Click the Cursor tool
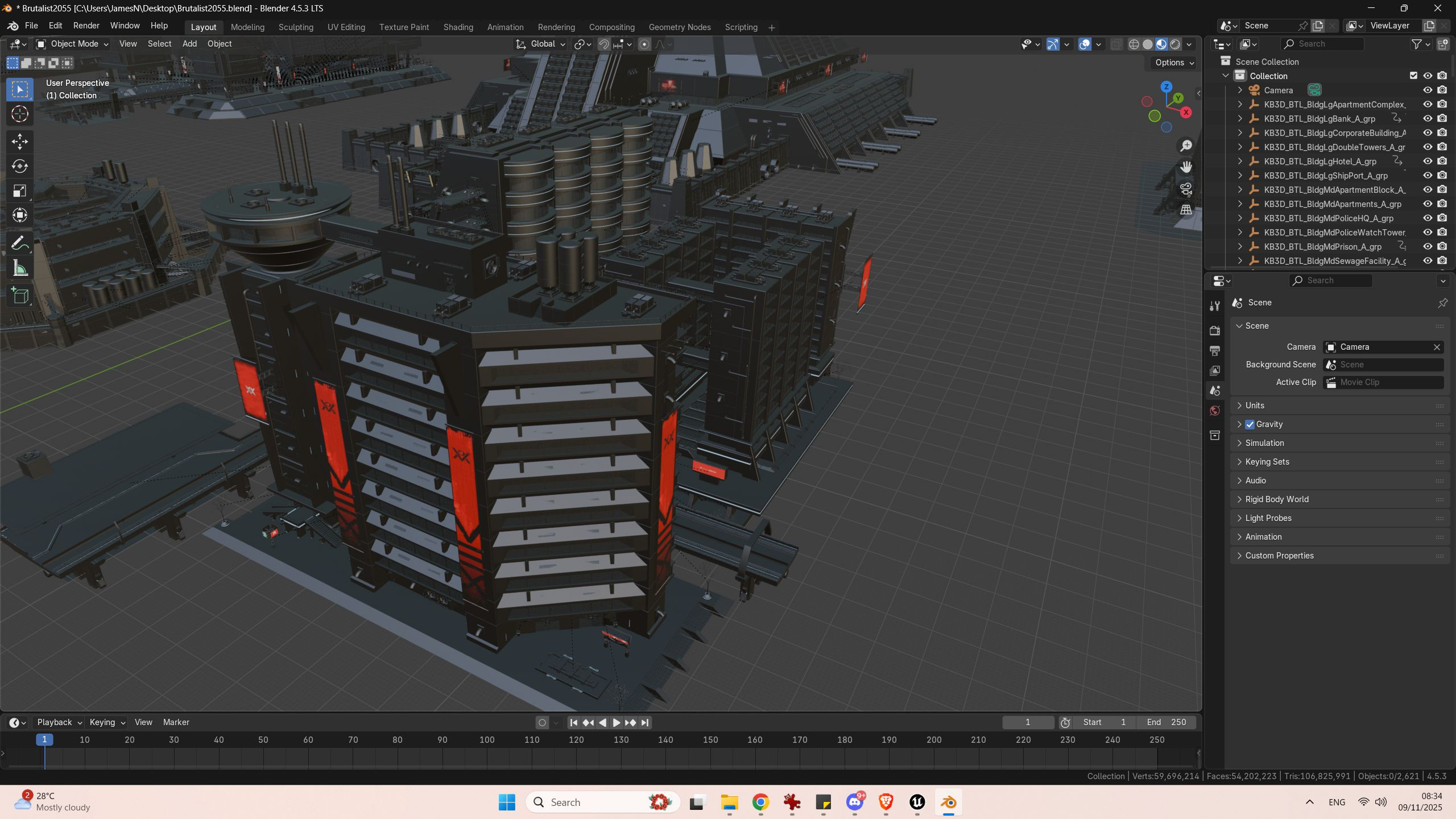1456x819 pixels. coord(20,114)
